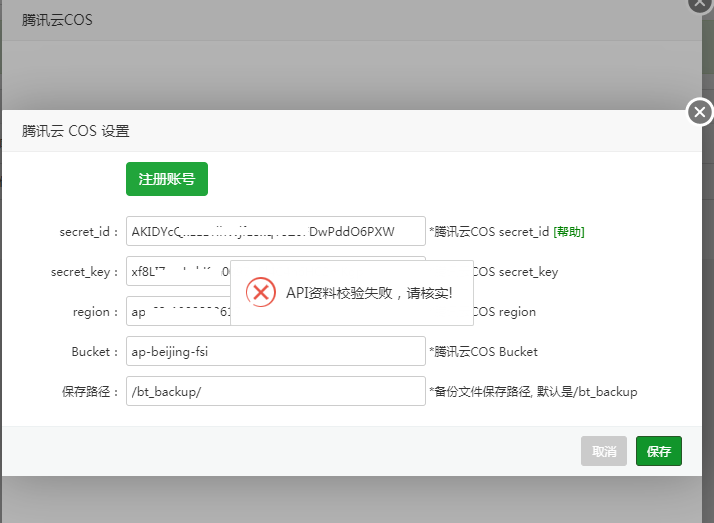714x523 pixels.
Task: Click the error message API资料校验失败，请核实!
Action: 369,293
